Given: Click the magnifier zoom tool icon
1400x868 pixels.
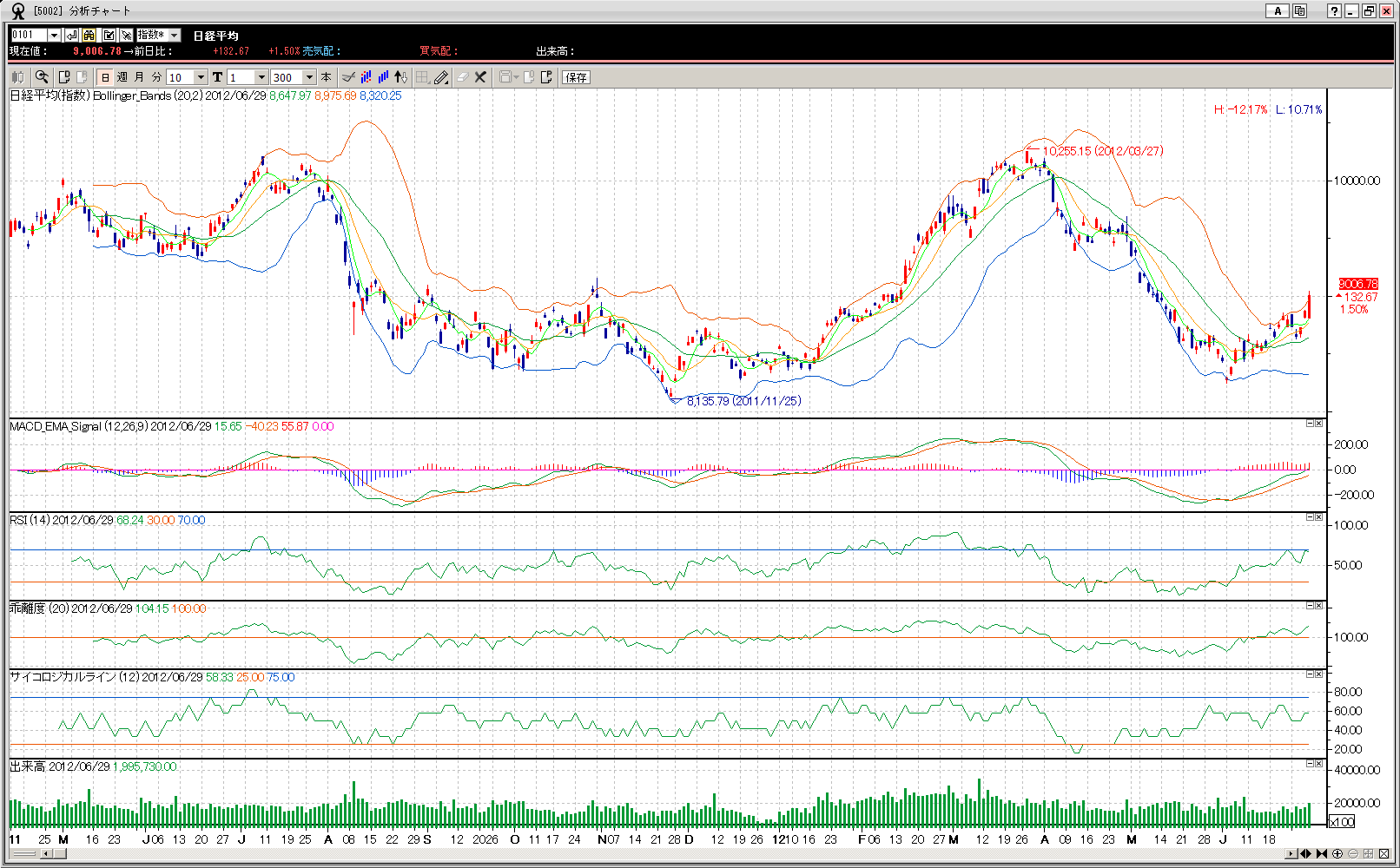Looking at the screenshot, I should click(41, 77).
